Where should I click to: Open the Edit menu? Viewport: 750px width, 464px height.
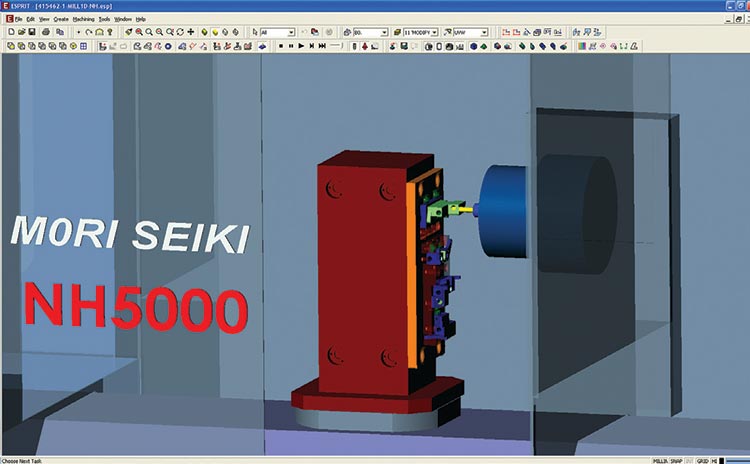[x=31, y=19]
